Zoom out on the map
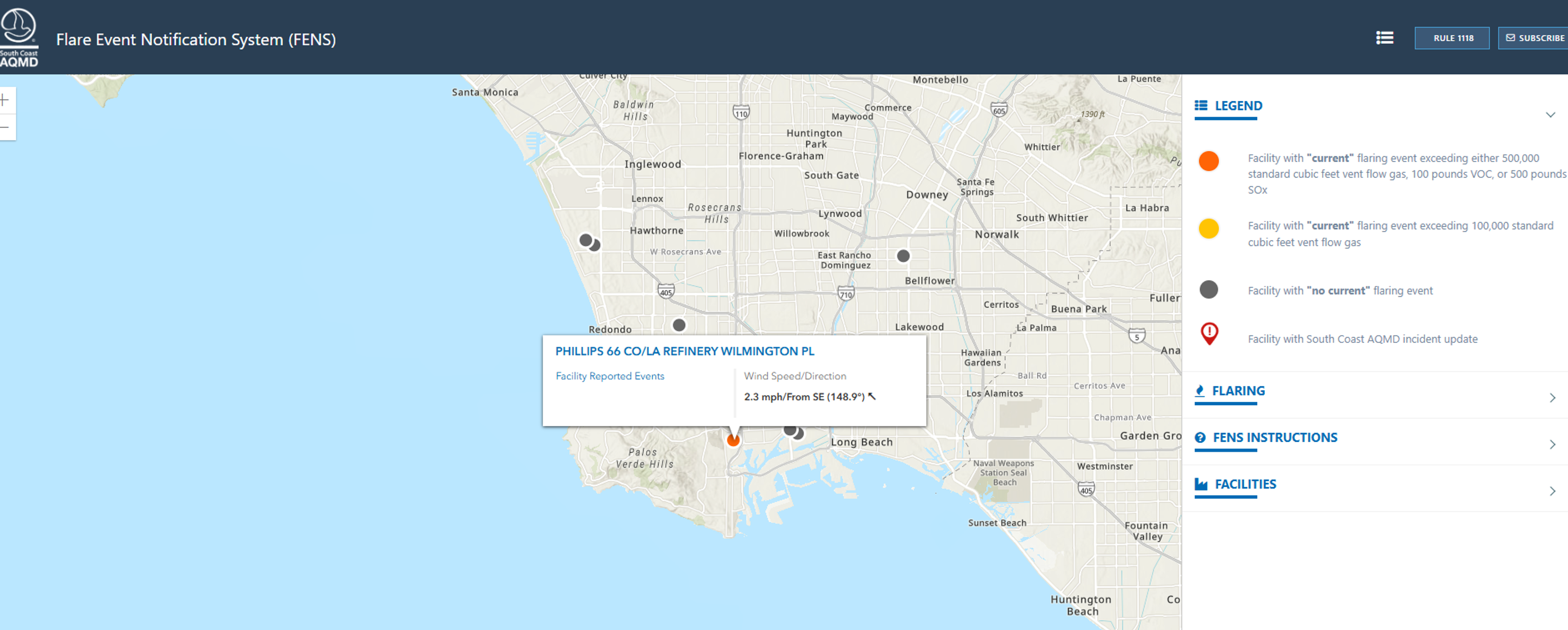 pyautogui.click(x=5, y=127)
